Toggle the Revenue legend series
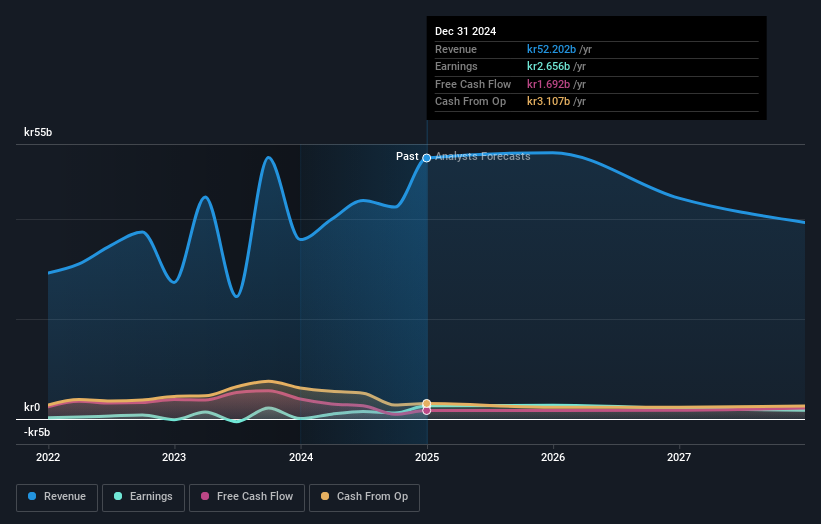 [57, 497]
